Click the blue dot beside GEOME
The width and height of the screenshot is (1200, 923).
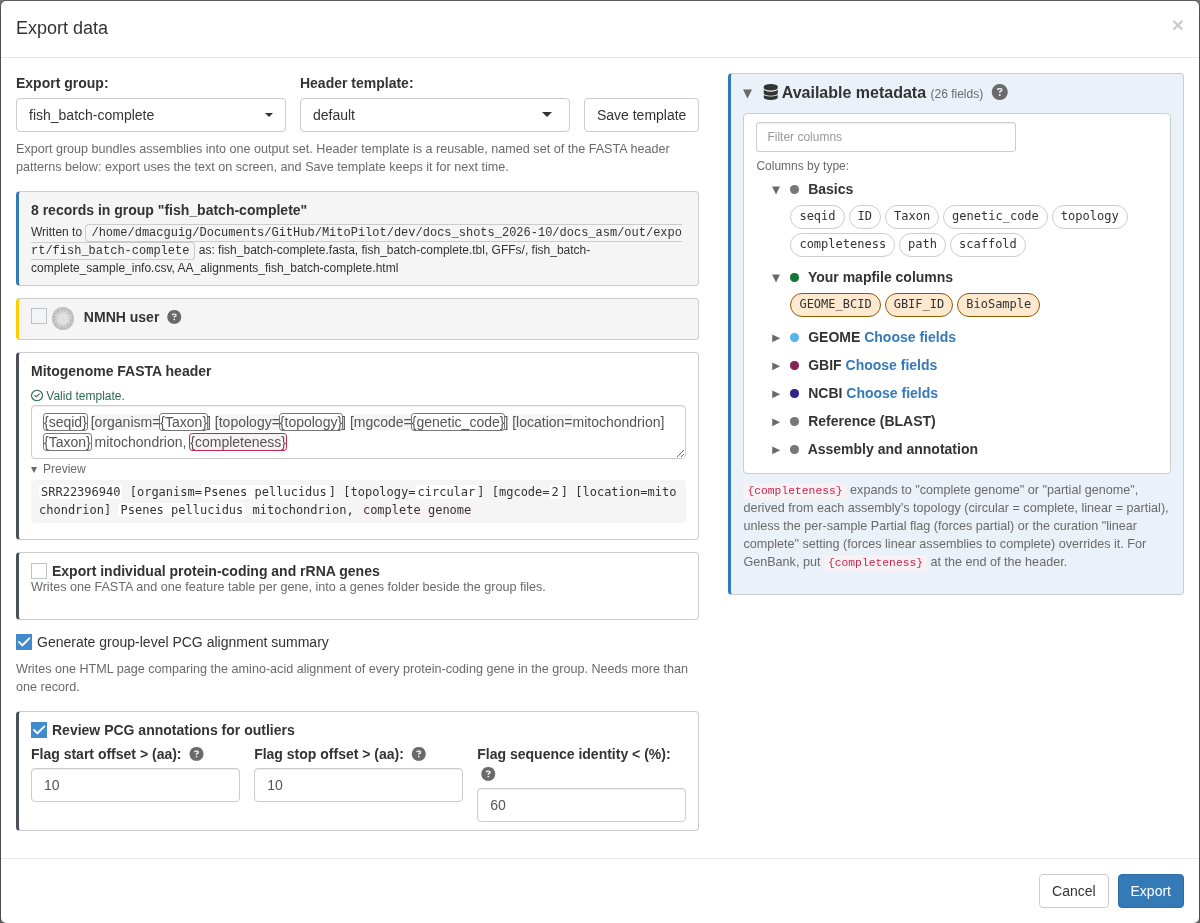click(x=795, y=338)
